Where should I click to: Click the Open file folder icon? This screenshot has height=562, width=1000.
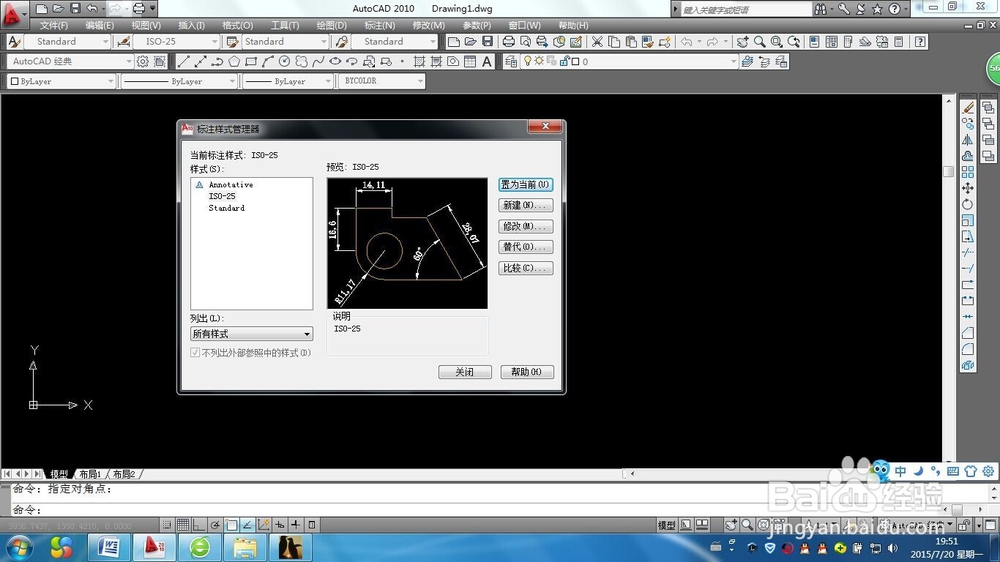471,41
